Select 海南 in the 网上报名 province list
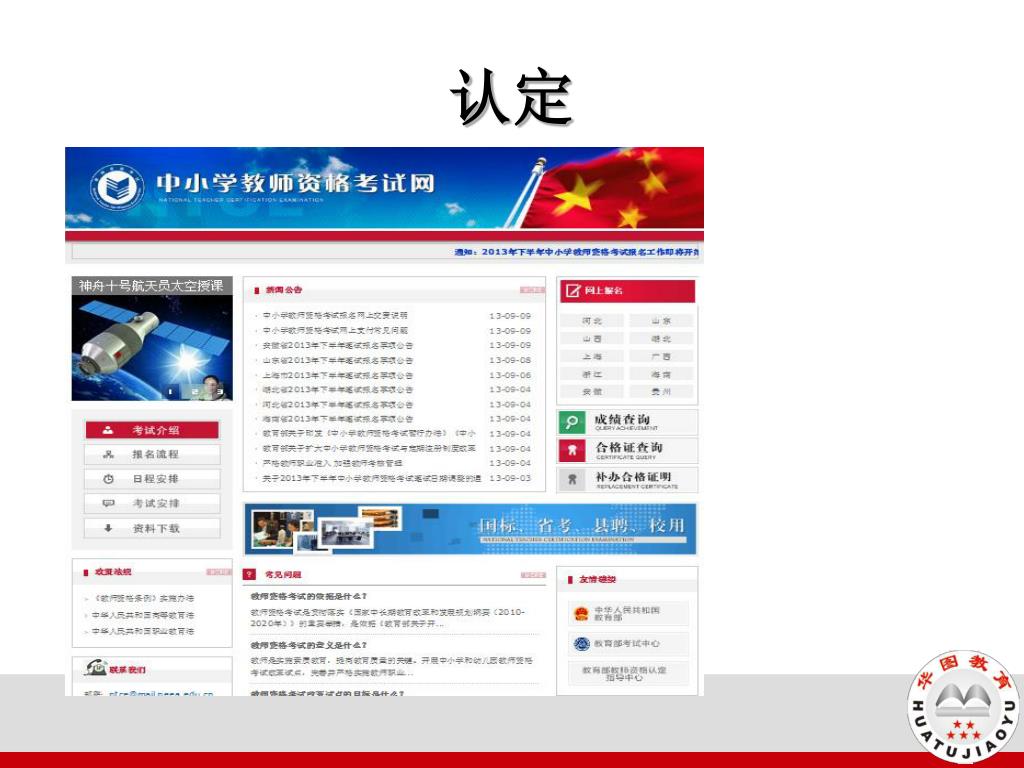 661,374
